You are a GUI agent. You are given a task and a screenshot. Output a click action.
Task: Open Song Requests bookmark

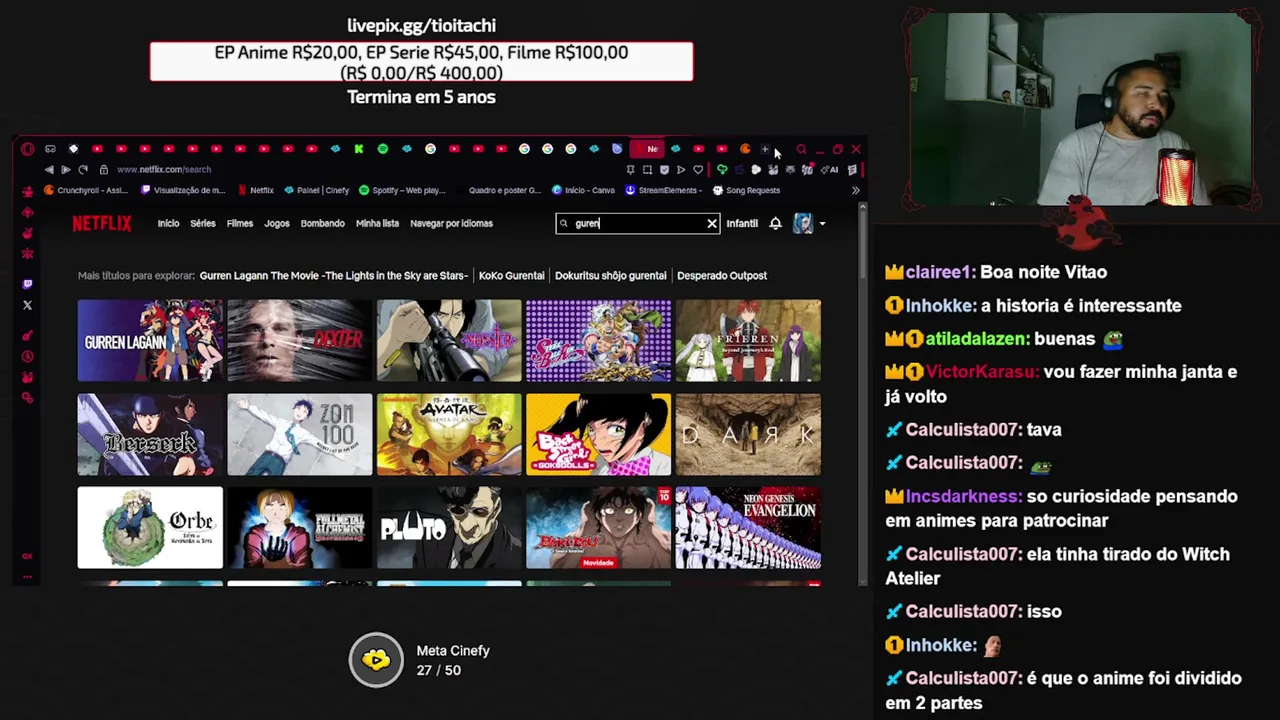(746, 190)
